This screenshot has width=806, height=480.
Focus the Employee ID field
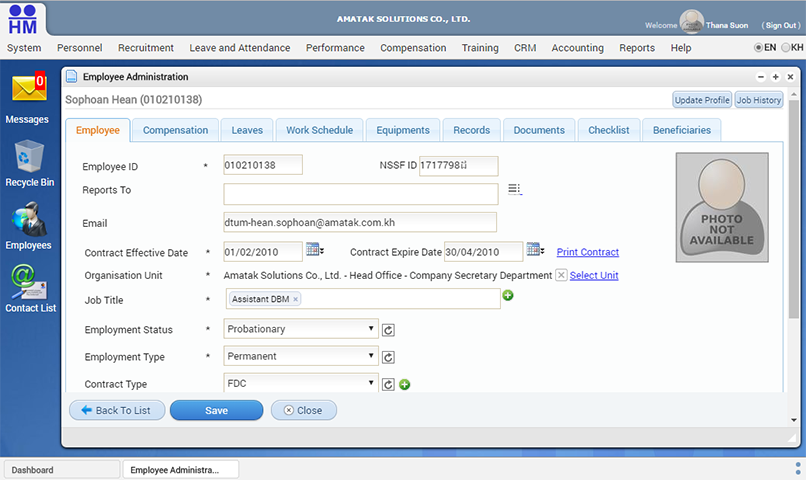click(263, 165)
